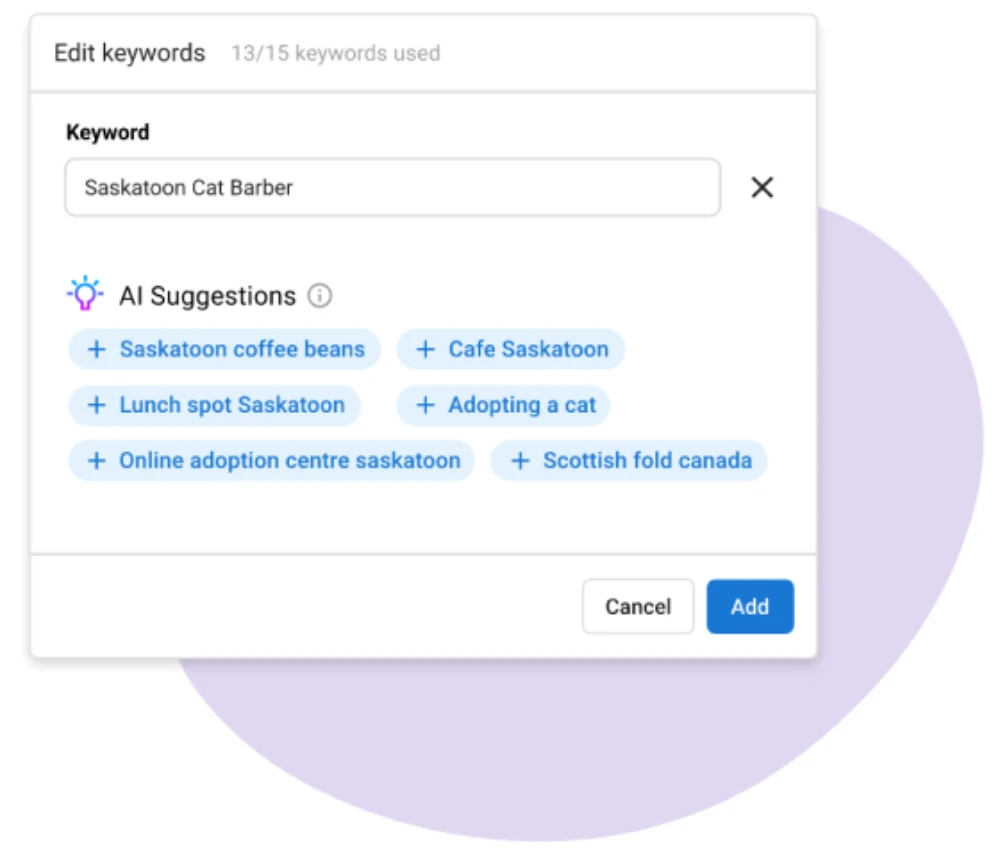Click the plus icon on Scottish fold canada

click(519, 461)
